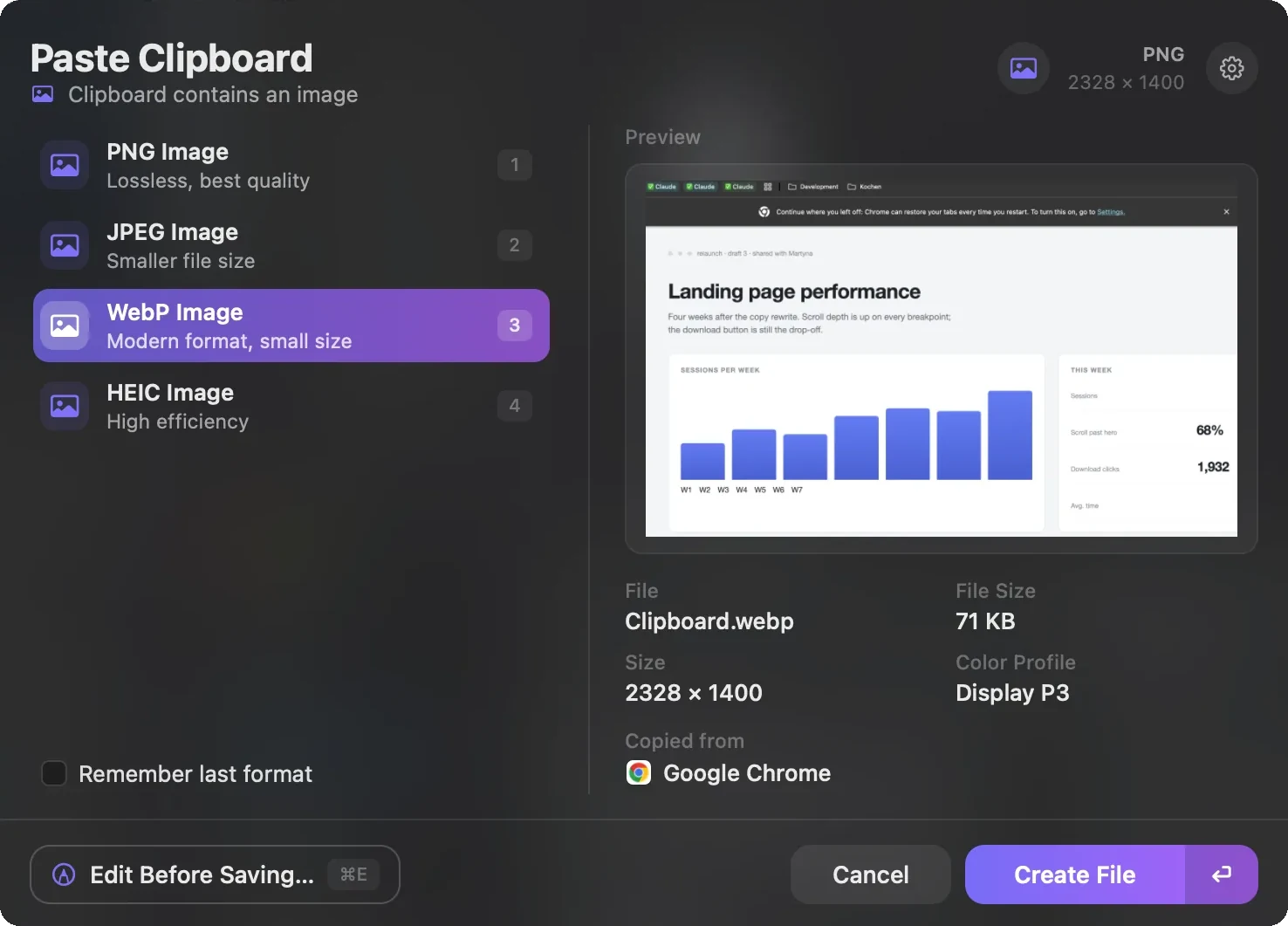Click the PNG Image format icon
The width and height of the screenshot is (1288, 926).
point(65,165)
